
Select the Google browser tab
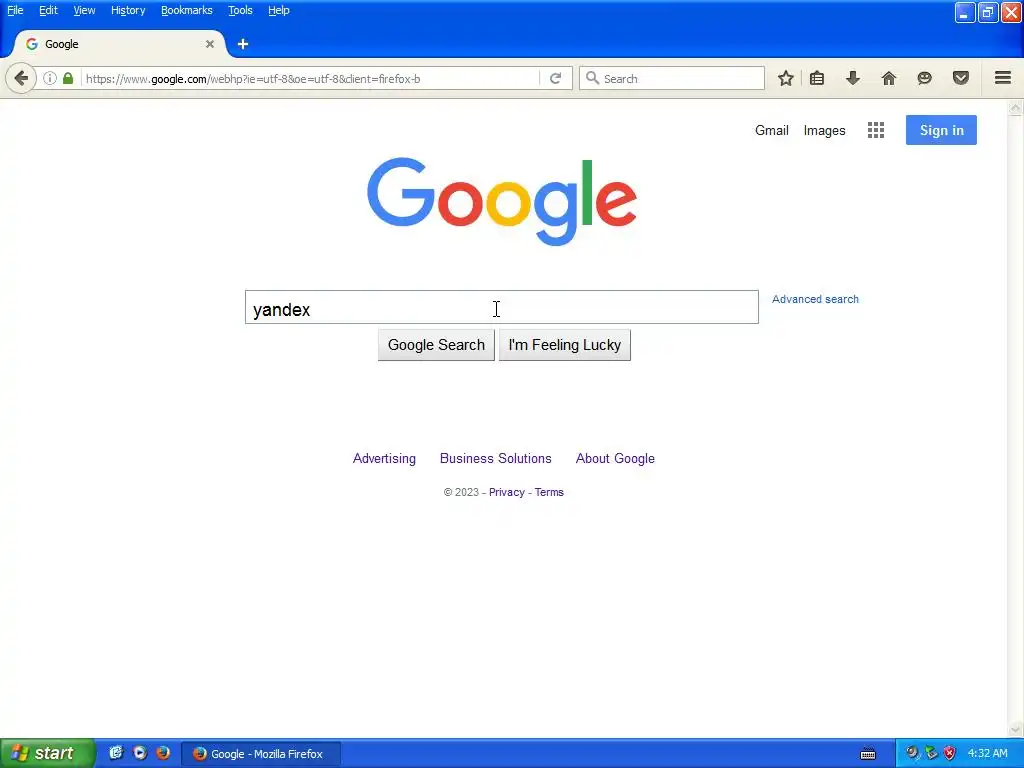(x=118, y=44)
